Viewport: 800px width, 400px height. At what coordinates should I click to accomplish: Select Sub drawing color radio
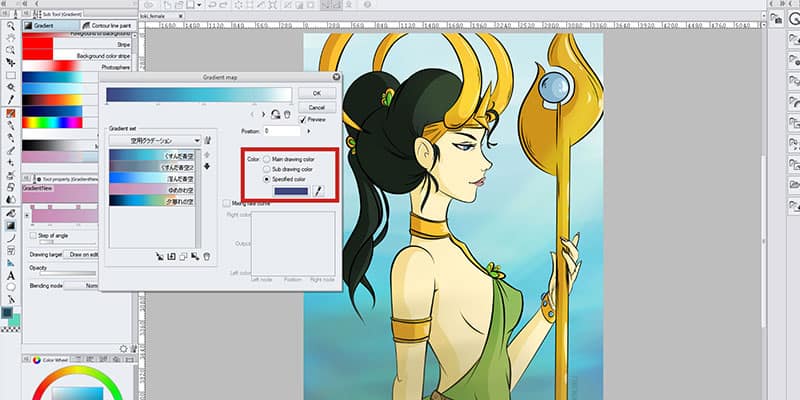coord(266,169)
